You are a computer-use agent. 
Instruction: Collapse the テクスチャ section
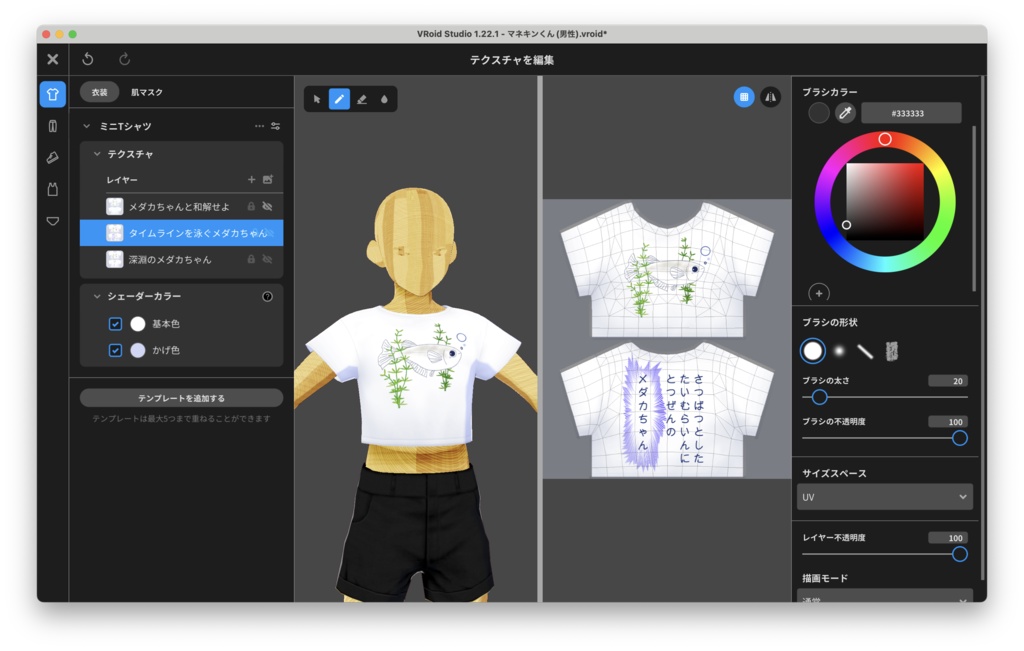coord(97,154)
